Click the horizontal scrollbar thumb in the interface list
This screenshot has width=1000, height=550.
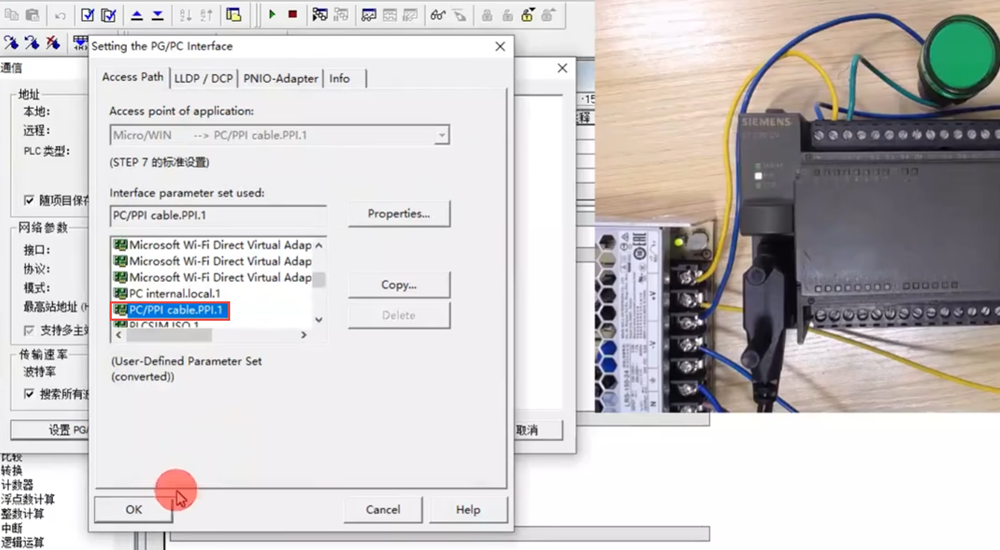(169, 334)
